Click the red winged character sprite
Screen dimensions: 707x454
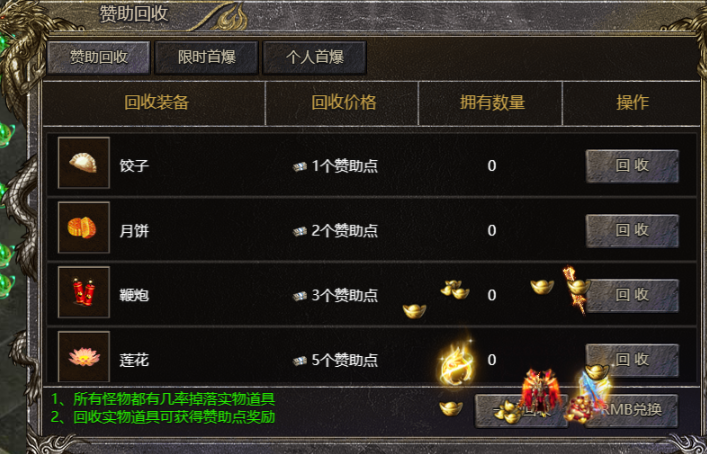click(540, 391)
